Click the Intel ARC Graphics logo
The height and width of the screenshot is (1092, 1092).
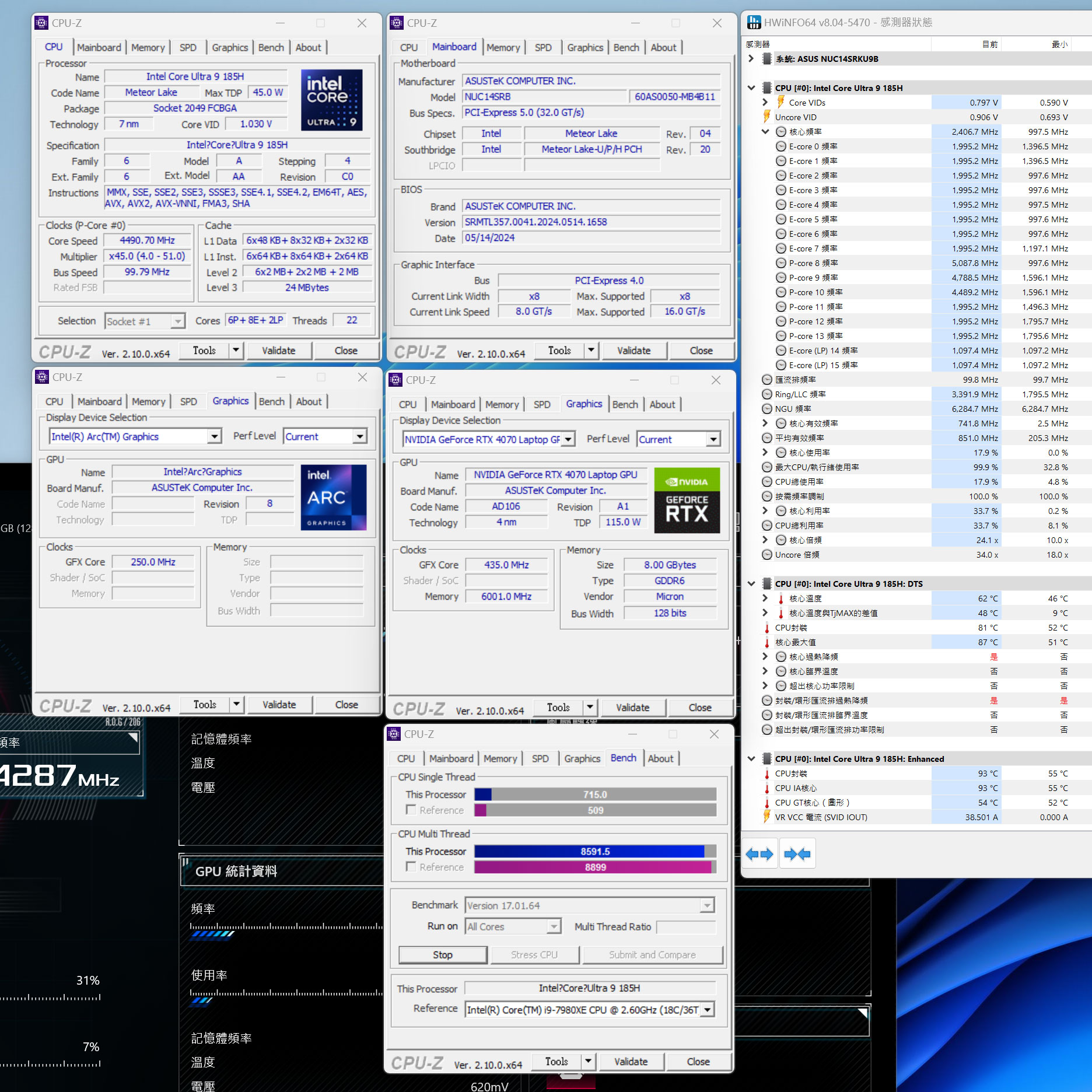tap(334, 497)
